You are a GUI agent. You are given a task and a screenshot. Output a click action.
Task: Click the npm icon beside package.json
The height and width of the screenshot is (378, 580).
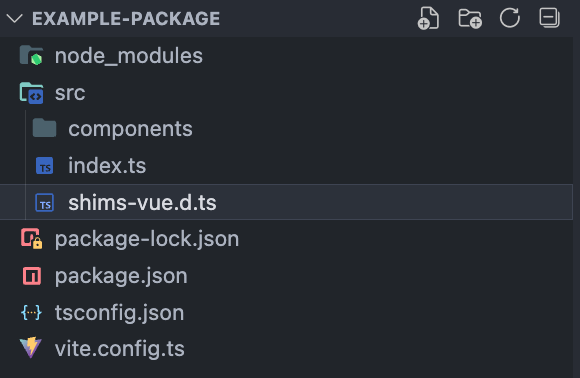[x=32, y=276]
